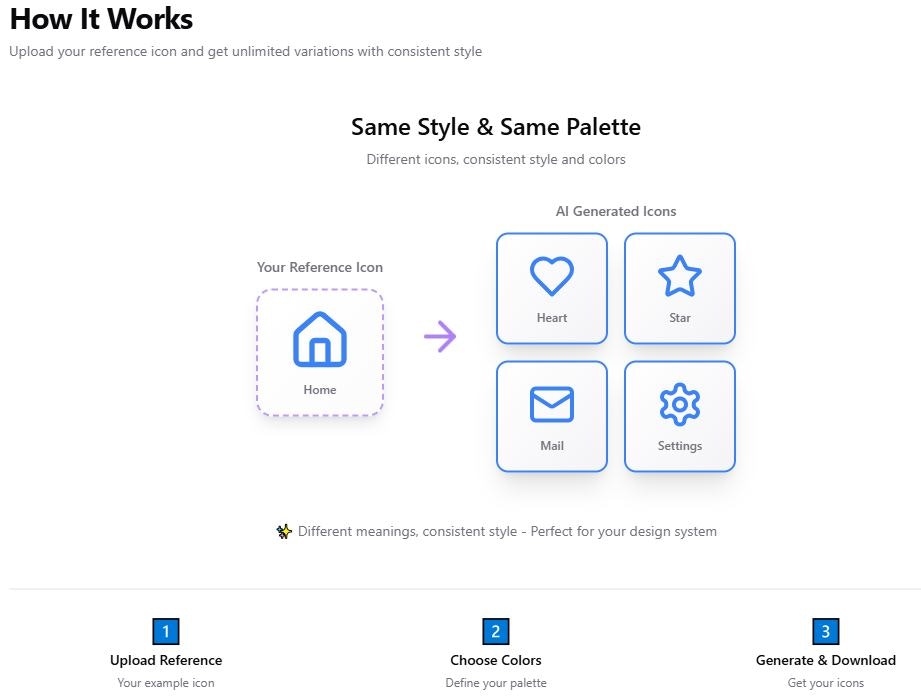Click the step 2 numbered badge

coord(495,632)
